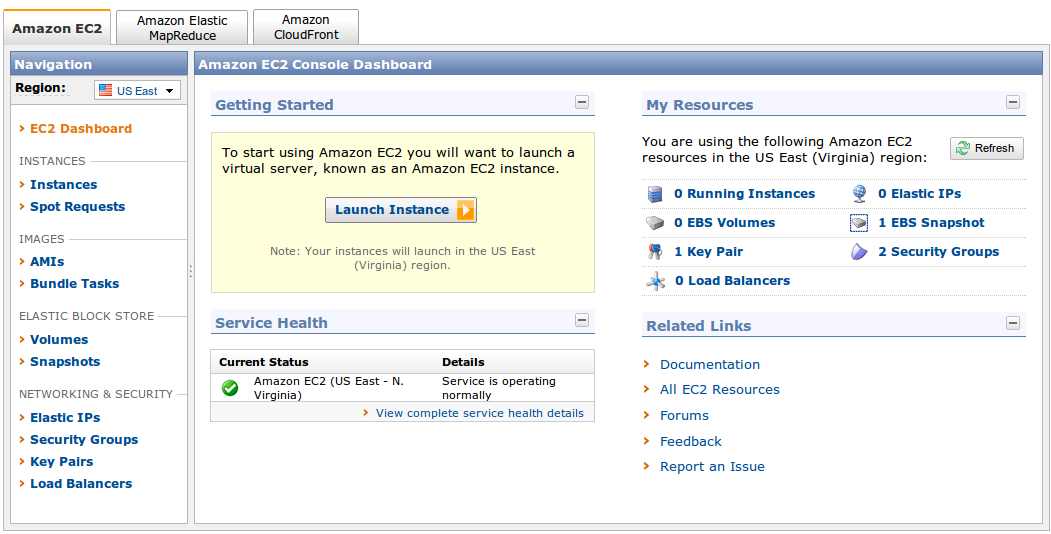The height and width of the screenshot is (534, 1051).
Task: Click the navigation panel splitter handle
Action: tap(191, 271)
